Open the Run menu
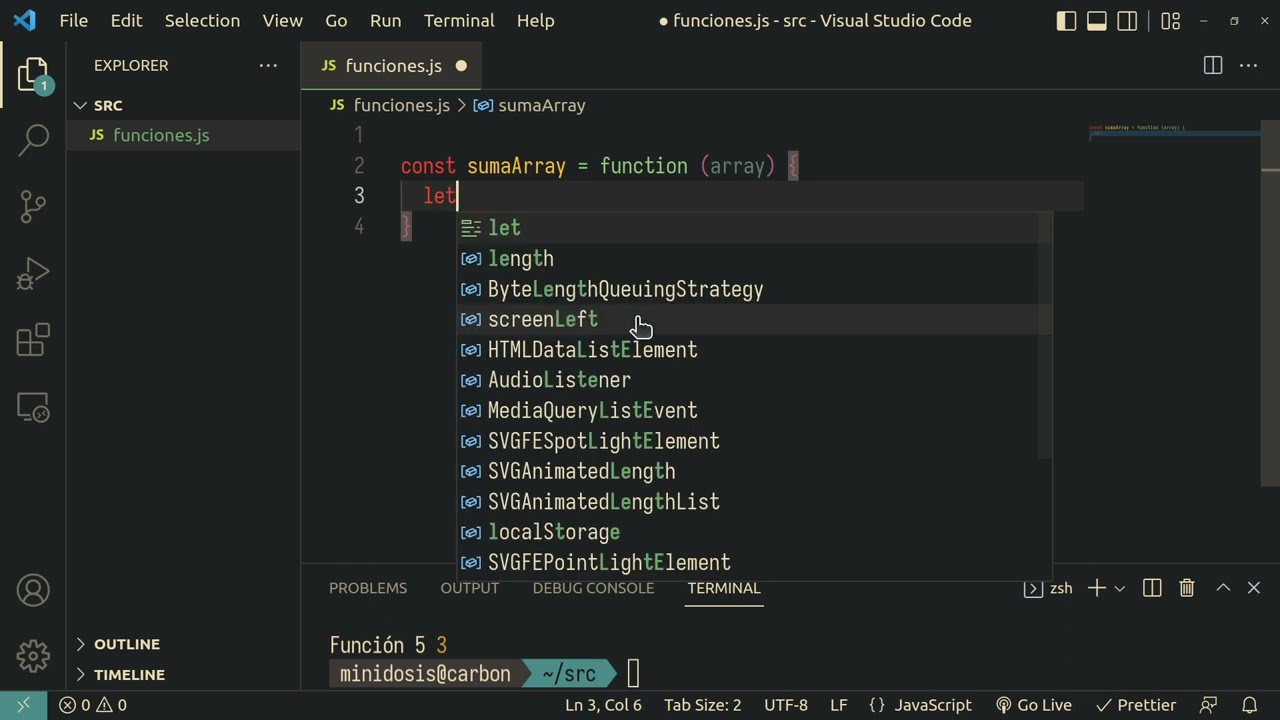The width and height of the screenshot is (1280, 720). click(x=385, y=21)
